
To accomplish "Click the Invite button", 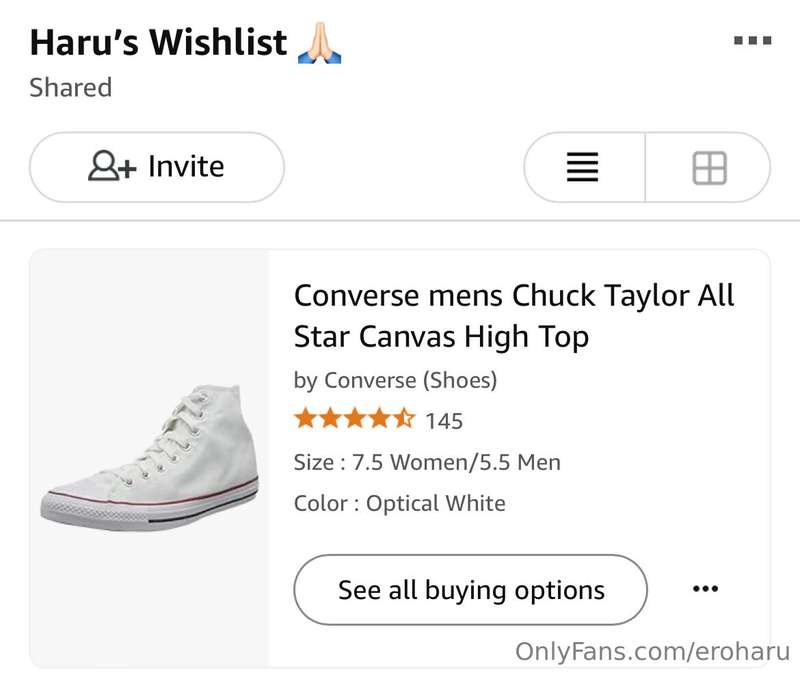I will pyautogui.click(x=157, y=167).
